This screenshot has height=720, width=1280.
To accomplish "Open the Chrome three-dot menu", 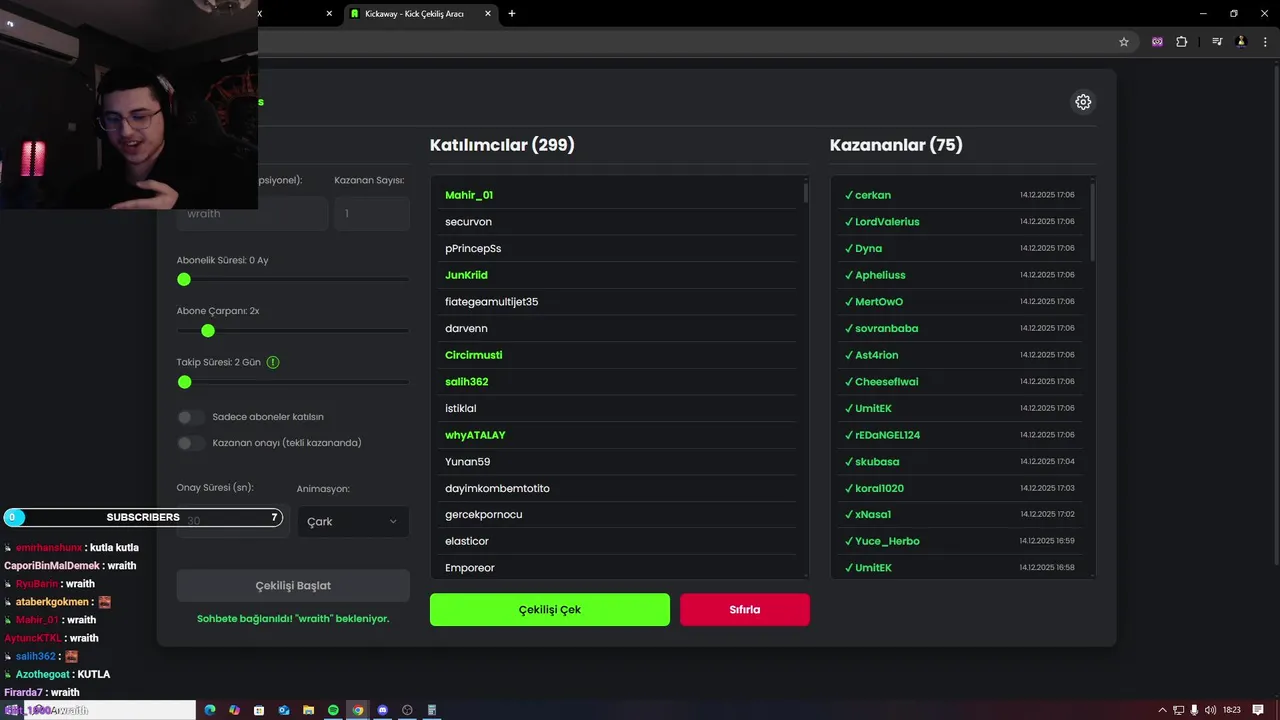I will coord(1265,42).
